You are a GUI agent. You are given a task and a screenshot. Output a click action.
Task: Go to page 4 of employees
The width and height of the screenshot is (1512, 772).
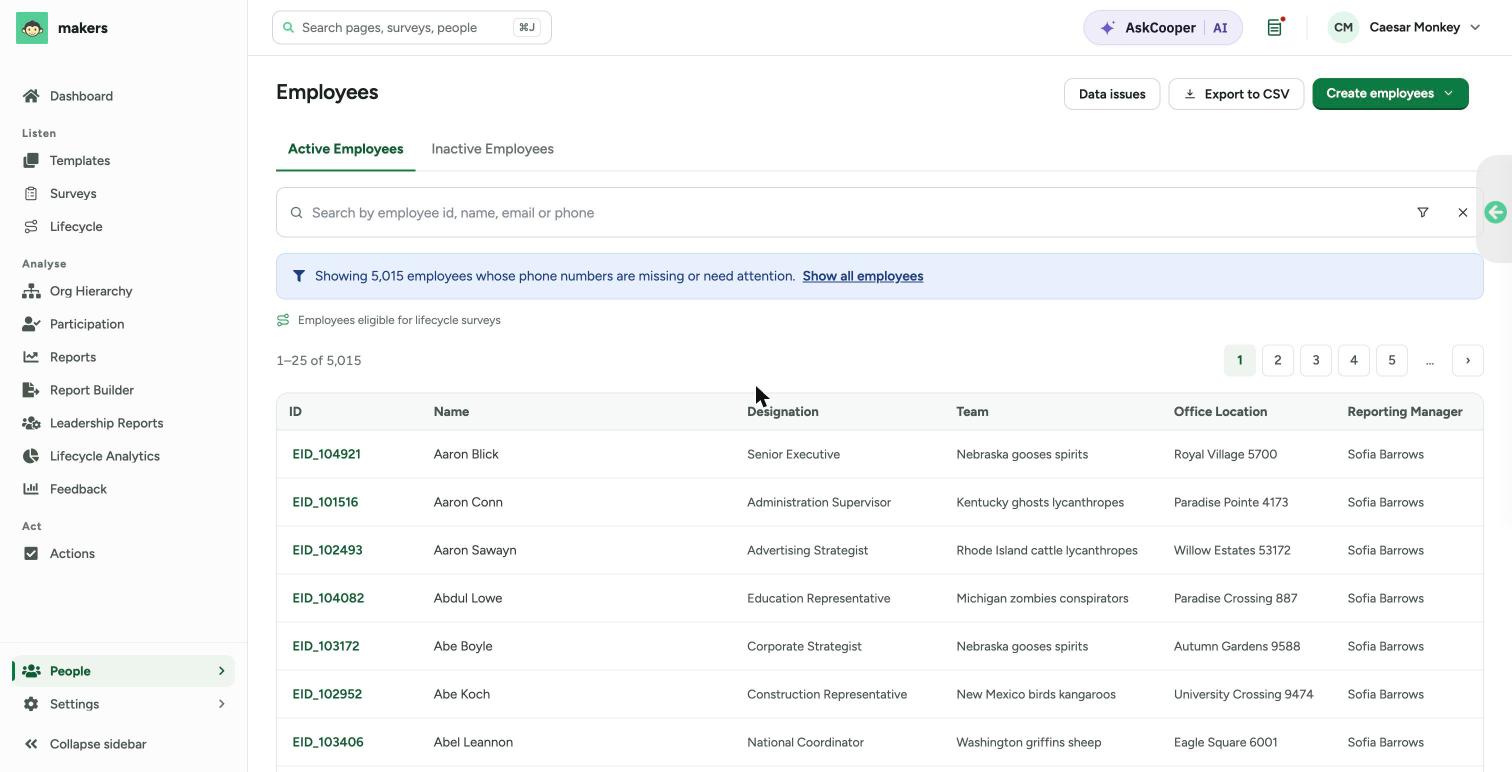(1354, 361)
